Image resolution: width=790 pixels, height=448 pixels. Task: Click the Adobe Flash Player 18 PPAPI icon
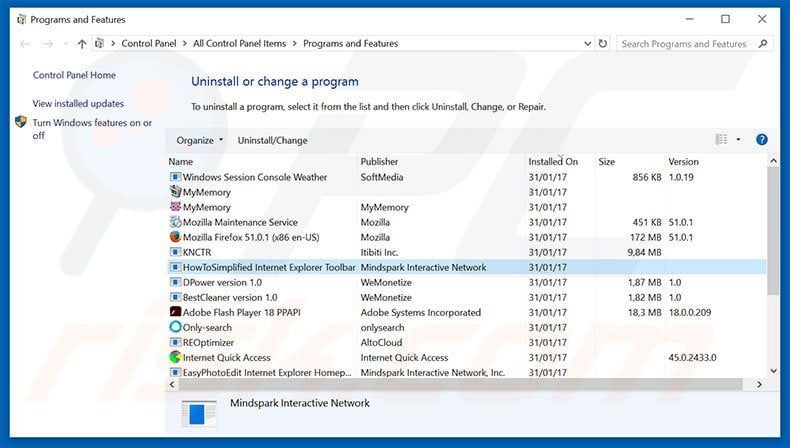pyautogui.click(x=175, y=312)
